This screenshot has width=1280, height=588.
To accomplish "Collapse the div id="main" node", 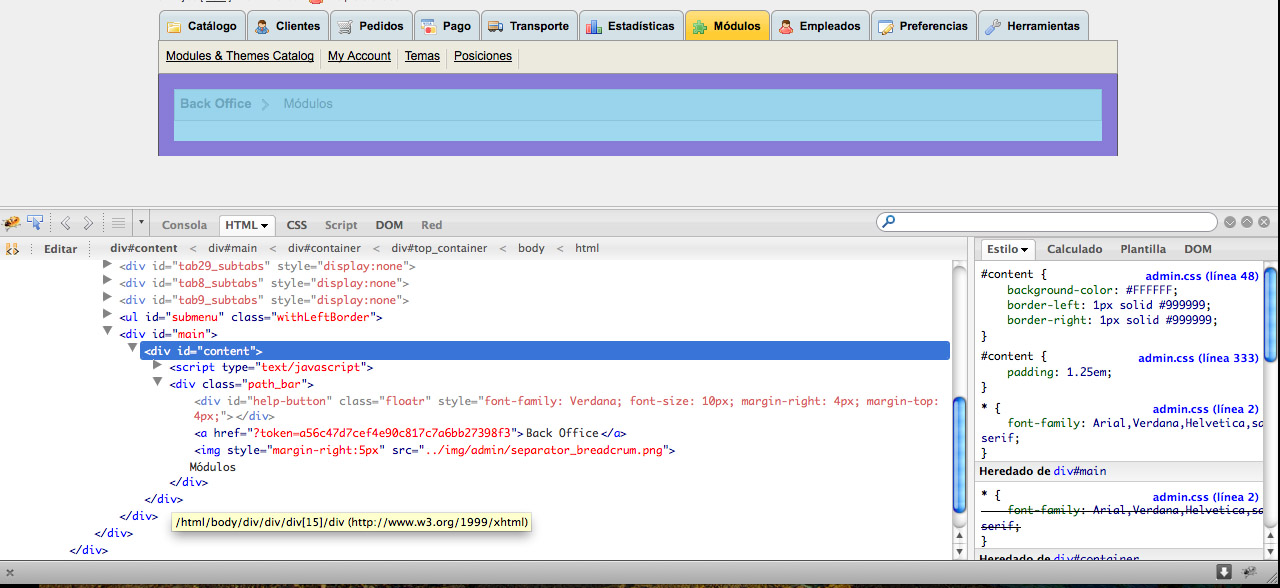I will click(109, 333).
